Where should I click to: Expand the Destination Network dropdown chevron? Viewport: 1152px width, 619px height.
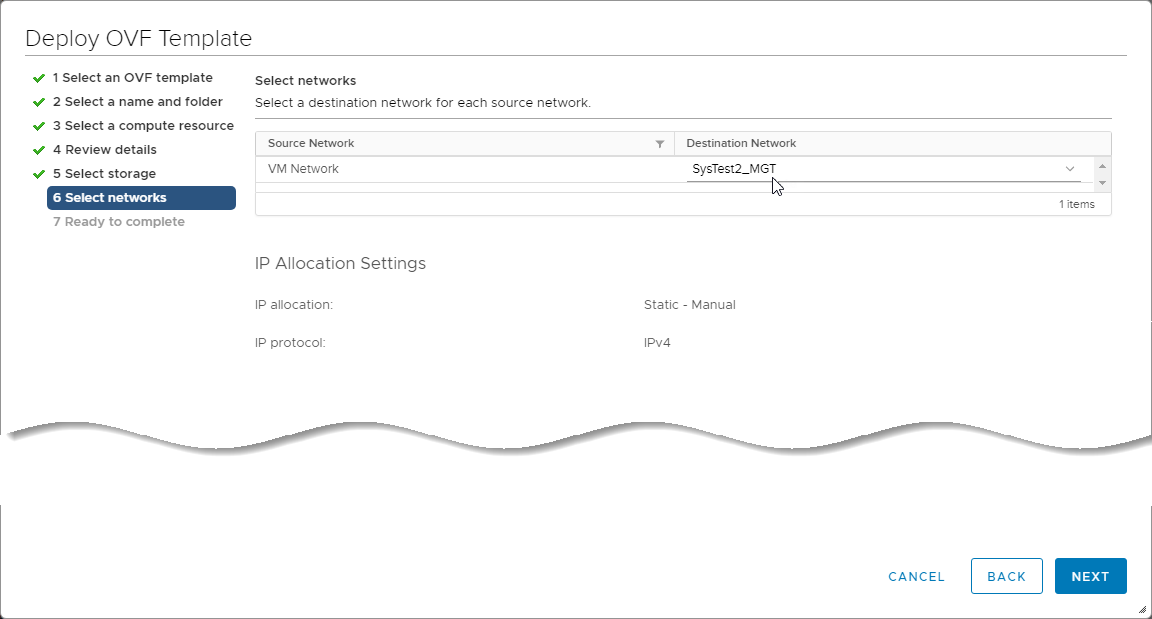coord(1070,169)
